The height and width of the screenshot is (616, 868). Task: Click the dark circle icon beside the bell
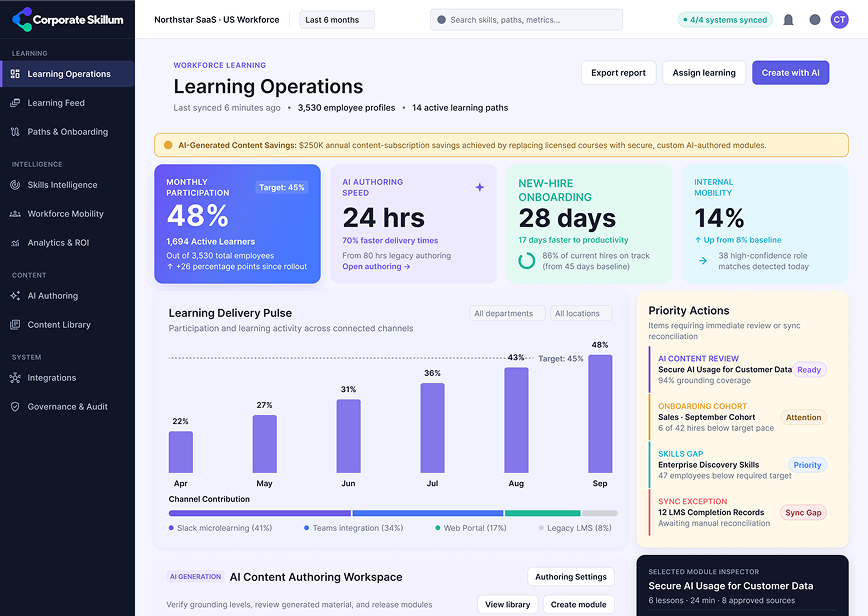point(815,20)
